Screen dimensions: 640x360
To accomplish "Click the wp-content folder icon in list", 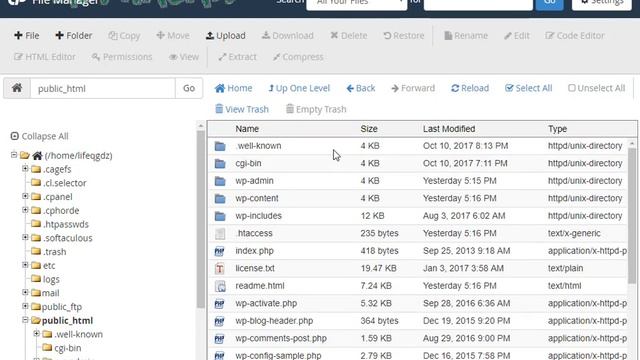I will click(220, 198).
